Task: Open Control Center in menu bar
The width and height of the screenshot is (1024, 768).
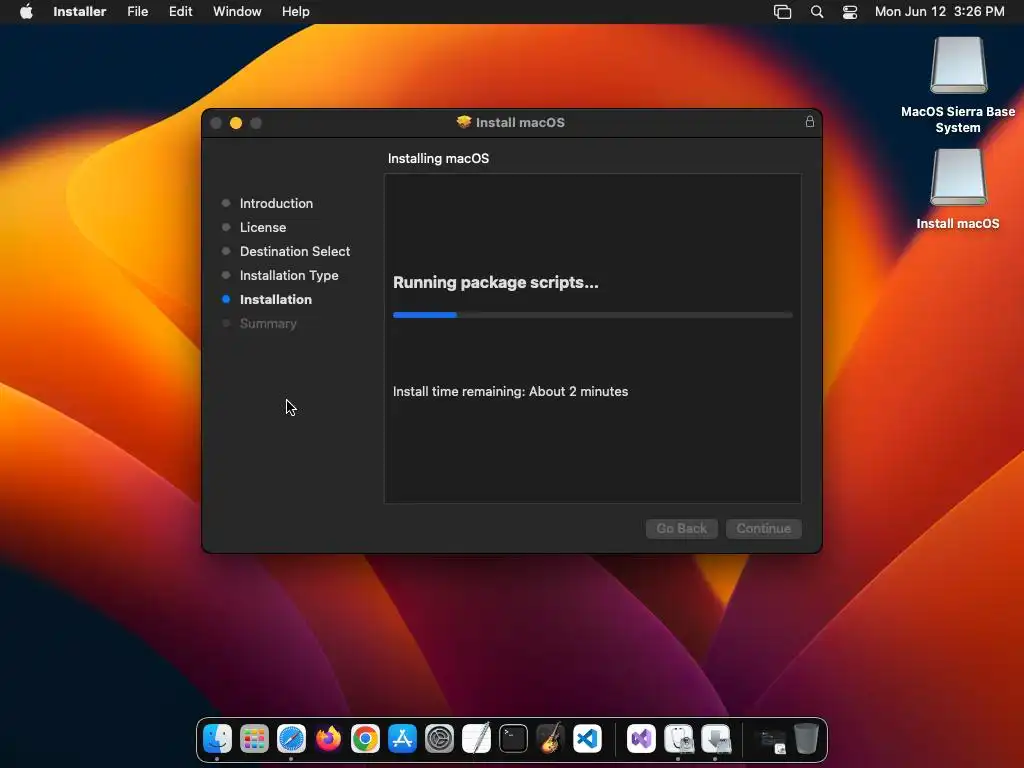Action: coord(850,12)
